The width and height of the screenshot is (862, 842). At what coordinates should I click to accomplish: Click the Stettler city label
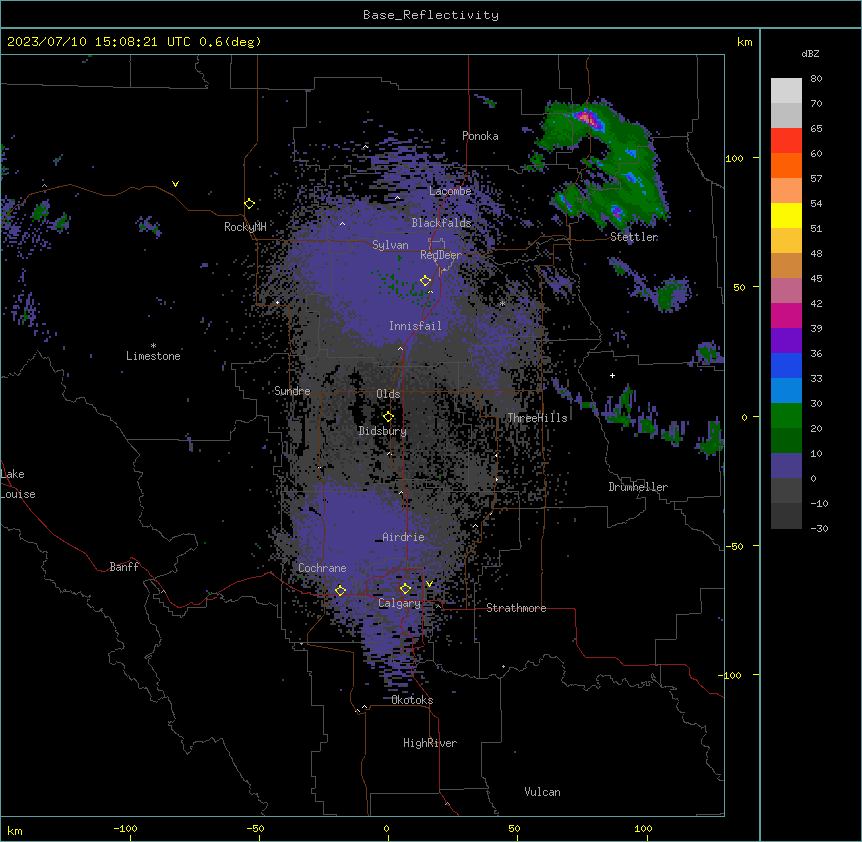click(x=634, y=237)
